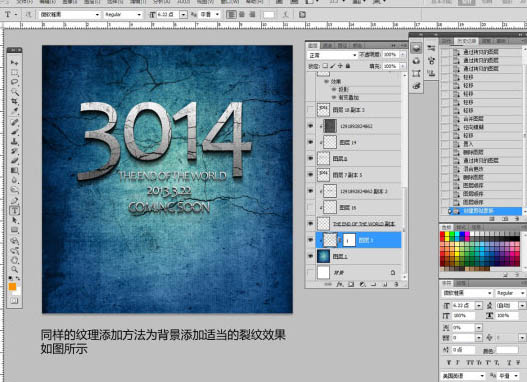Open the 正常 blend mode dropdown

332,55
